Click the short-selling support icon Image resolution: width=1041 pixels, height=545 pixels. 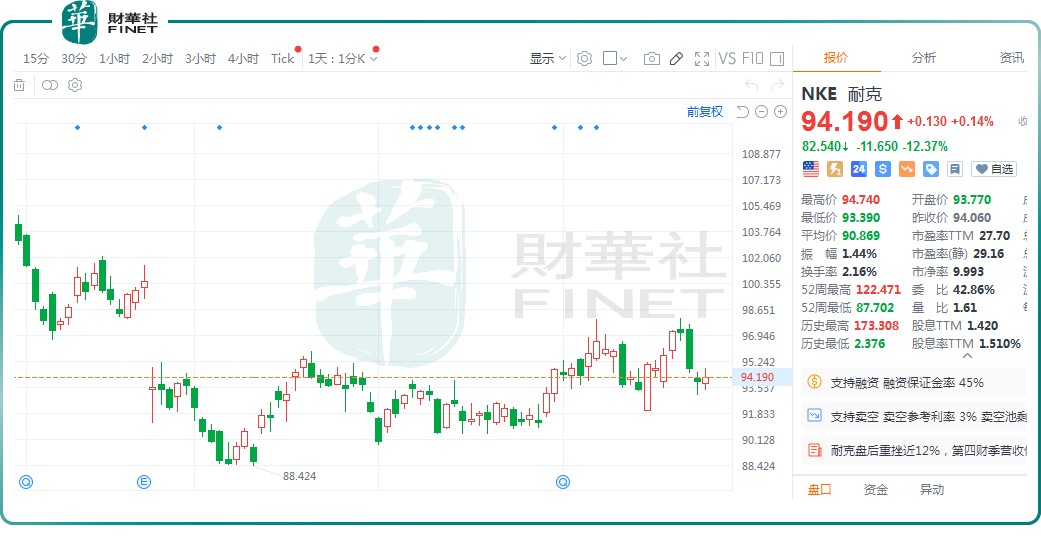pos(814,416)
